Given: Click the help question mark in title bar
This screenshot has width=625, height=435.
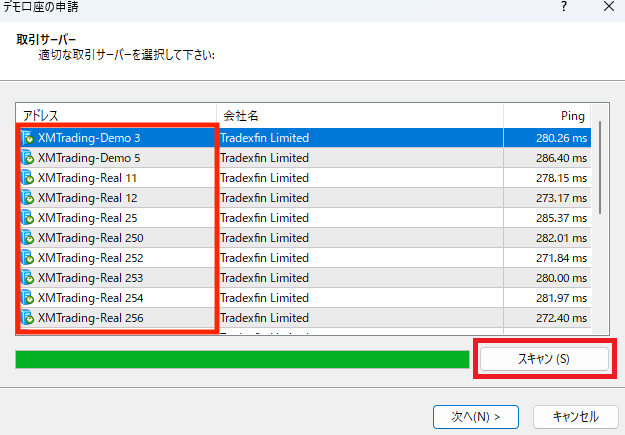Looking at the screenshot, I should point(563,8).
